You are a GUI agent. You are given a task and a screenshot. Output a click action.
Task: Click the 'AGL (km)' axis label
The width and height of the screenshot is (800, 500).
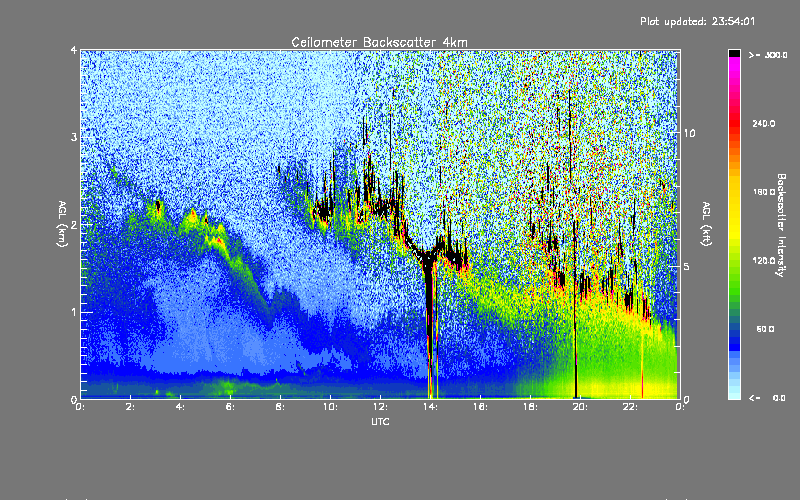62,224
